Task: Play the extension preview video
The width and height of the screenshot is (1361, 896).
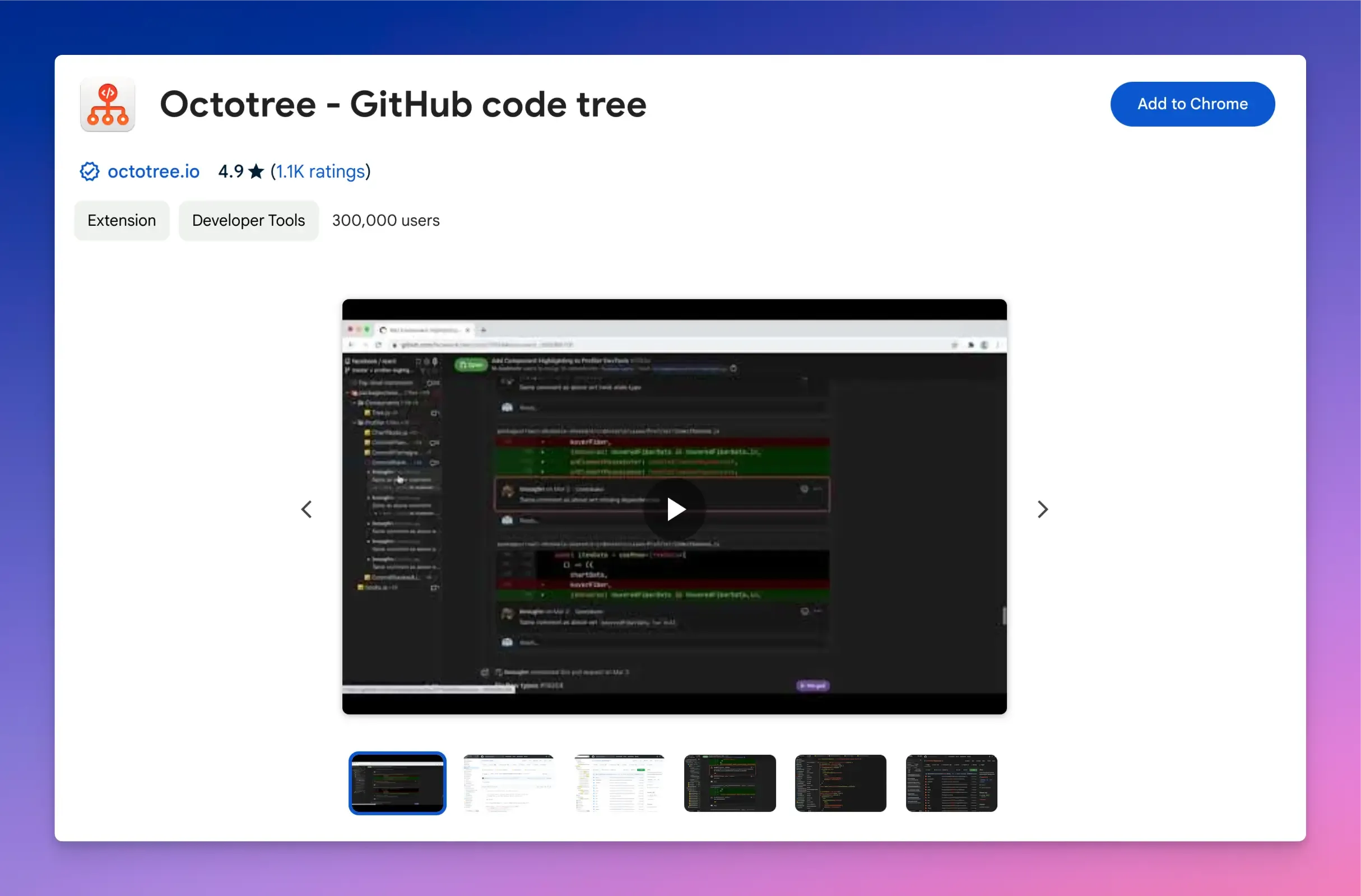Action: click(x=675, y=508)
